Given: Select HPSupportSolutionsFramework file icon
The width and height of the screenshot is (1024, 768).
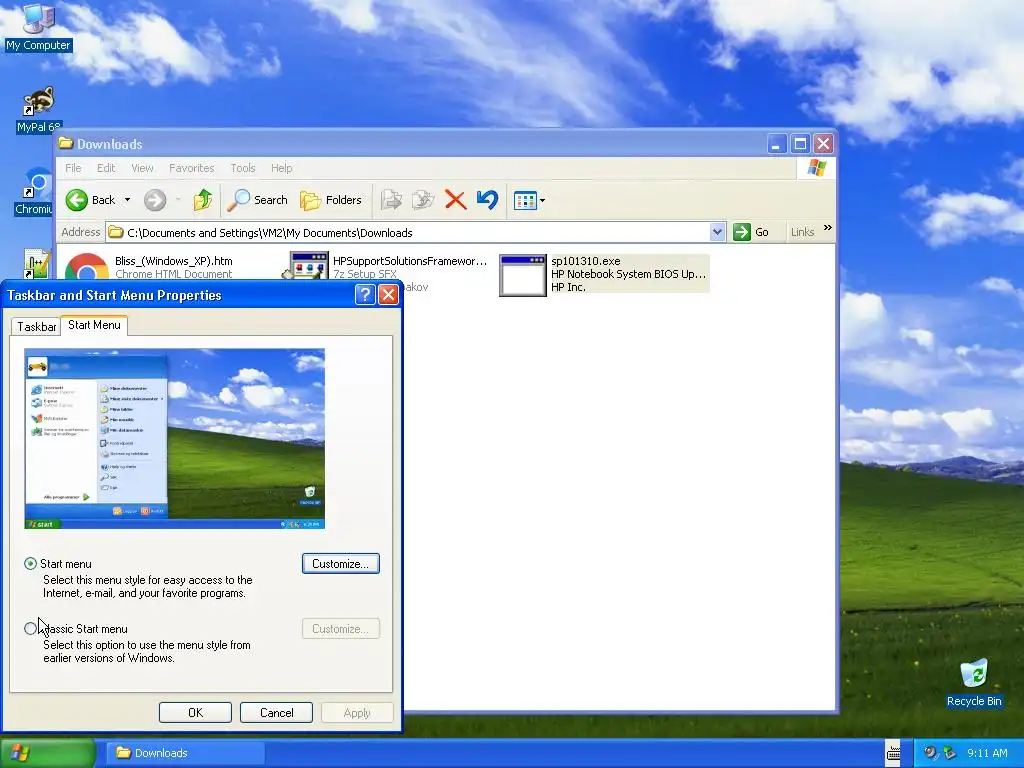Looking at the screenshot, I should pyautogui.click(x=307, y=266).
